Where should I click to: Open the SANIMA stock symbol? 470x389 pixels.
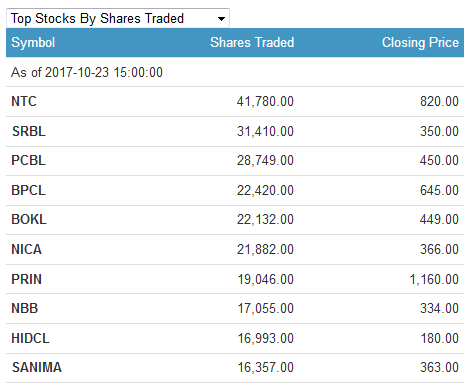pyautogui.click(x=37, y=367)
